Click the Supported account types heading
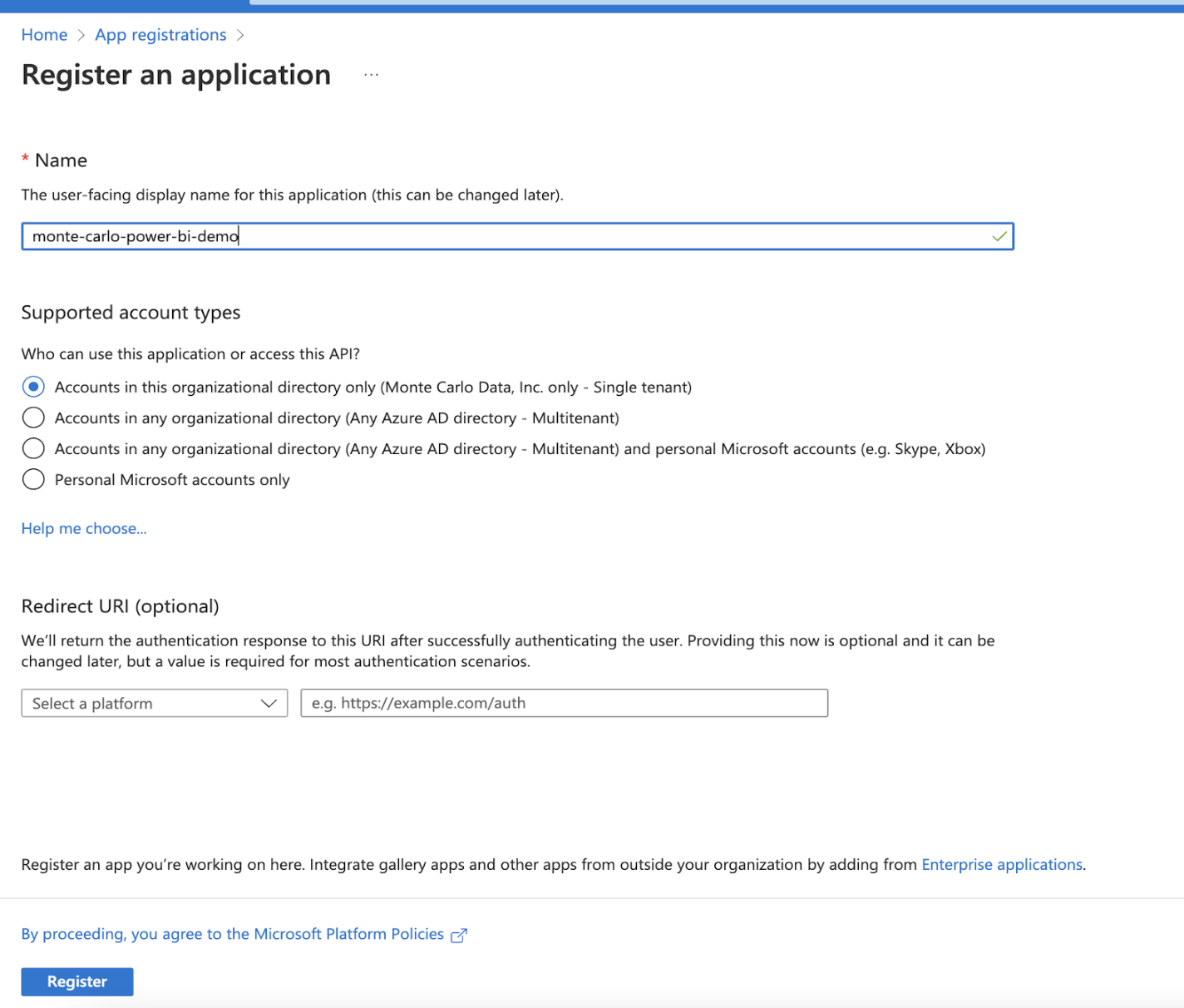 131,313
